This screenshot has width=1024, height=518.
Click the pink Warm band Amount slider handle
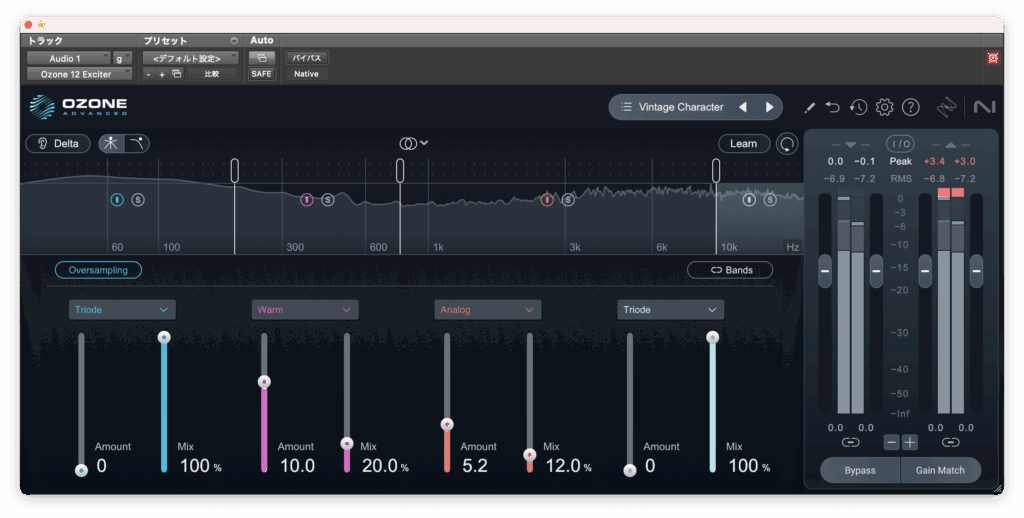tap(264, 381)
